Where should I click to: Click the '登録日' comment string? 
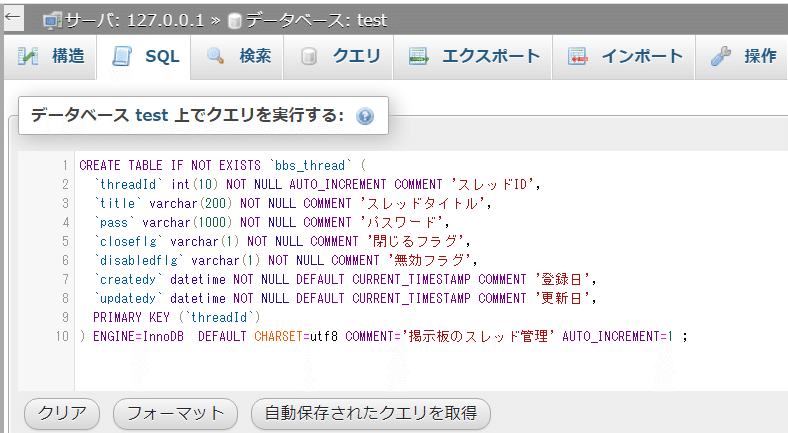(562, 279)
